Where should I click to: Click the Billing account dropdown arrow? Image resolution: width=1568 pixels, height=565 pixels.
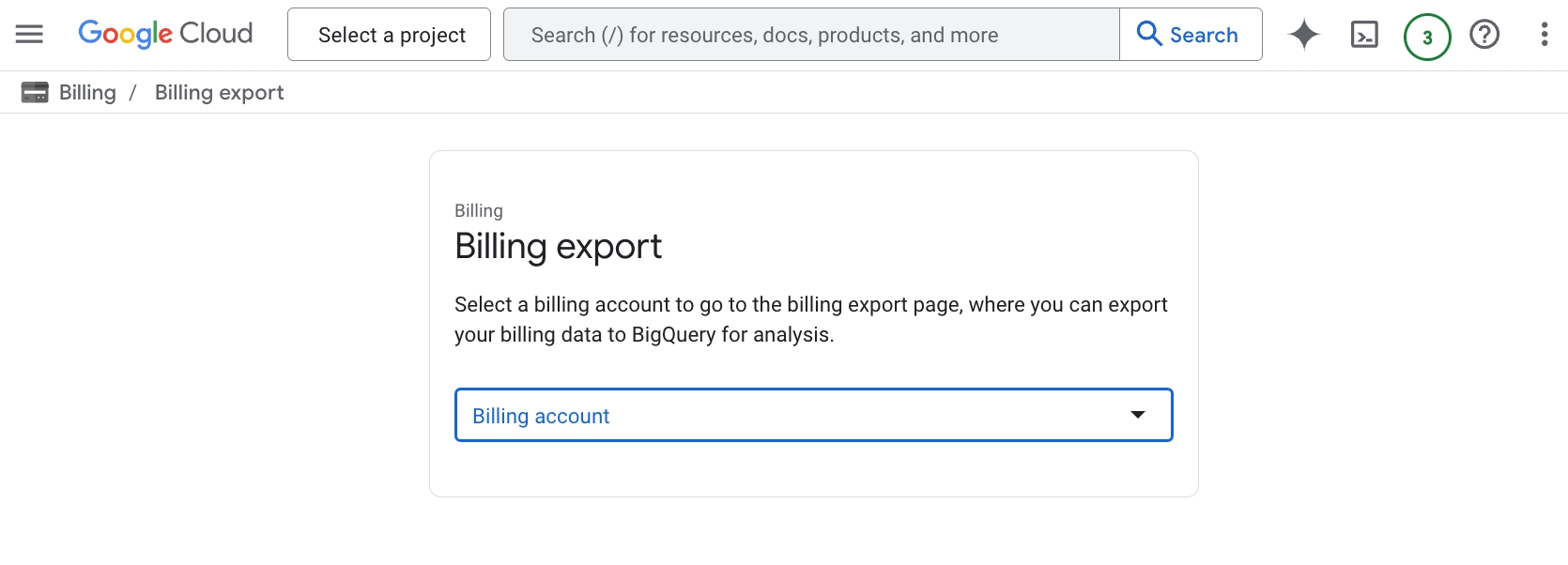(1137, 415)
